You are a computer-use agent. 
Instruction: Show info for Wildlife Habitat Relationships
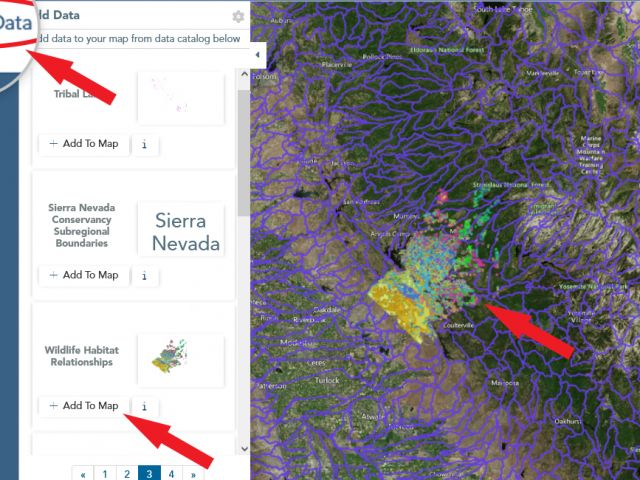[144, 407]
